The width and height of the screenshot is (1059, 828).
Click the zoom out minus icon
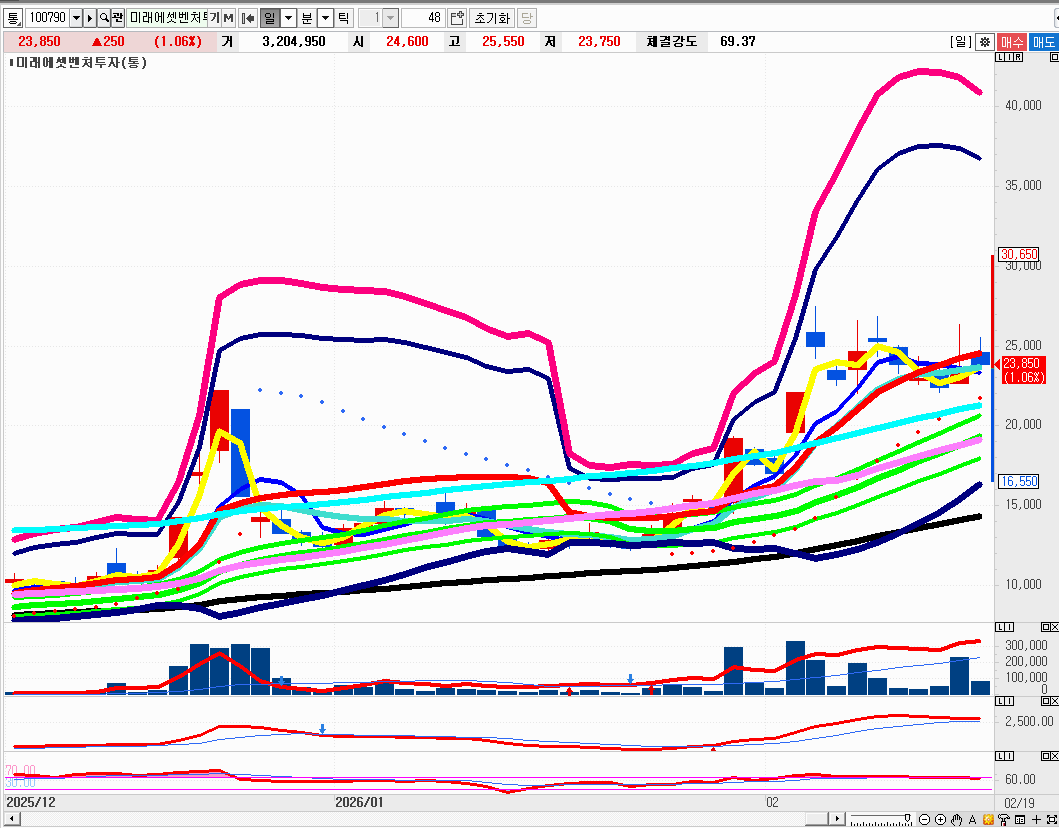[x=925, y=820]
